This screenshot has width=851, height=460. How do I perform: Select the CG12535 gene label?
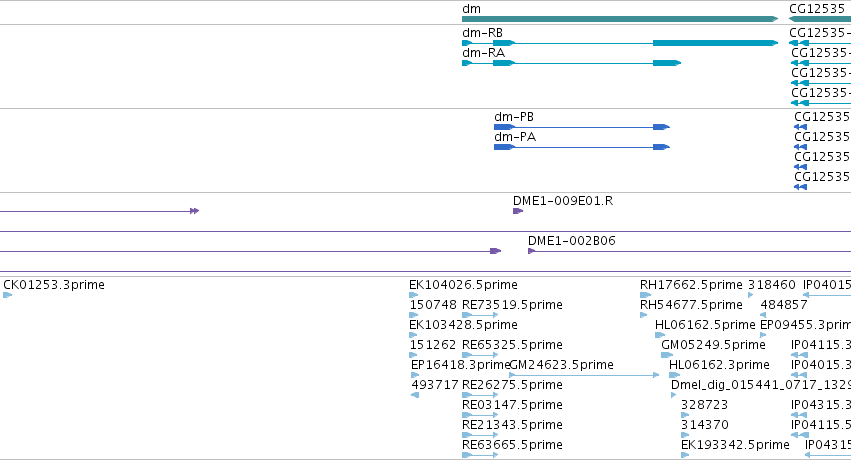pyautogui.click(x=817, y=9)
